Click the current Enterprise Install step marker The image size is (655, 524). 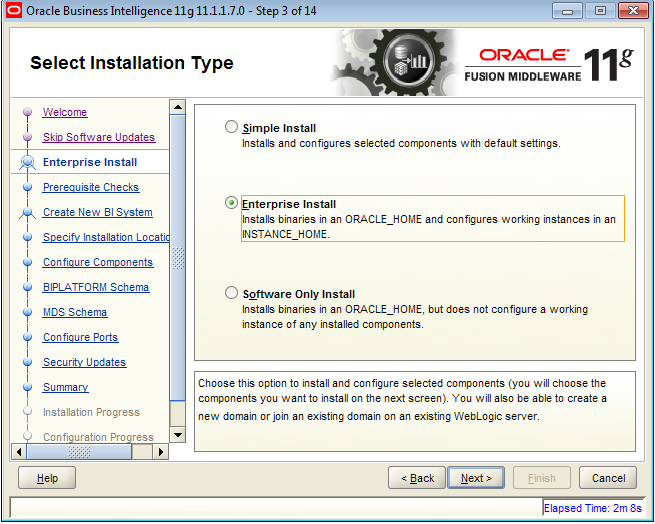click(x=28, y=162)
